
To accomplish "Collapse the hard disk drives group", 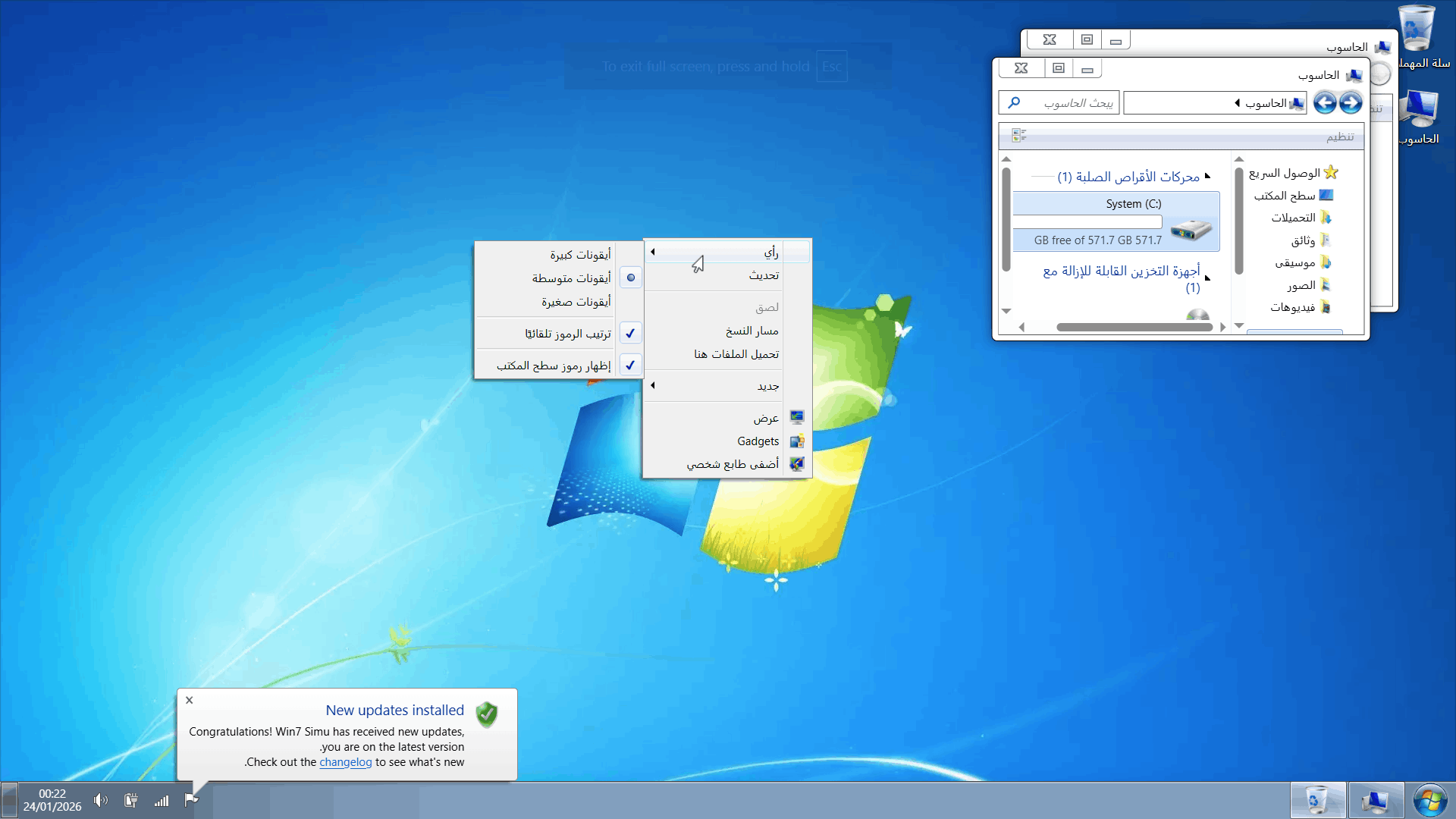I will [1207, 176].
